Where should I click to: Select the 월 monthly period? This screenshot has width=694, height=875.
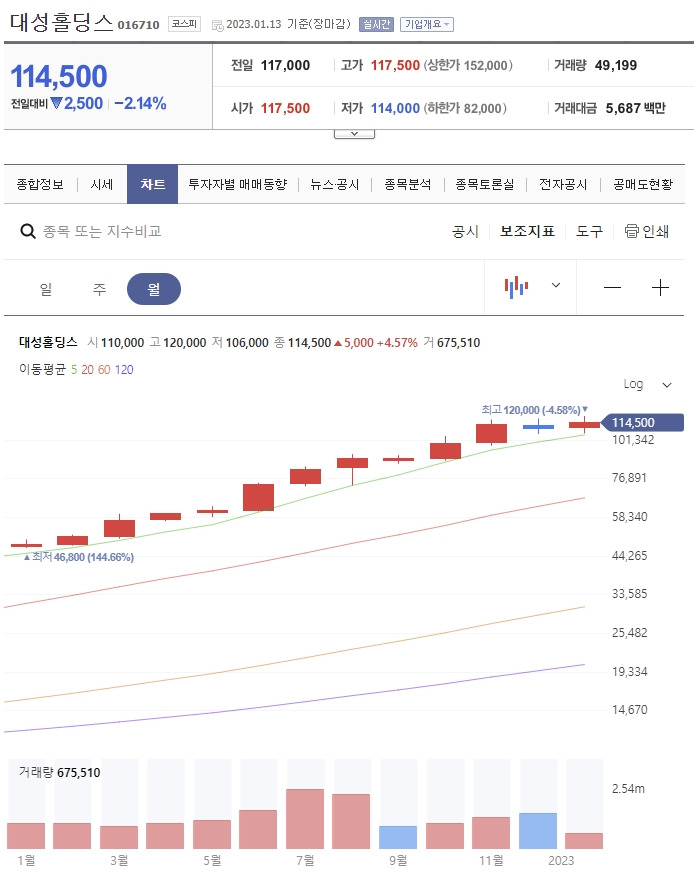[154, 289]
